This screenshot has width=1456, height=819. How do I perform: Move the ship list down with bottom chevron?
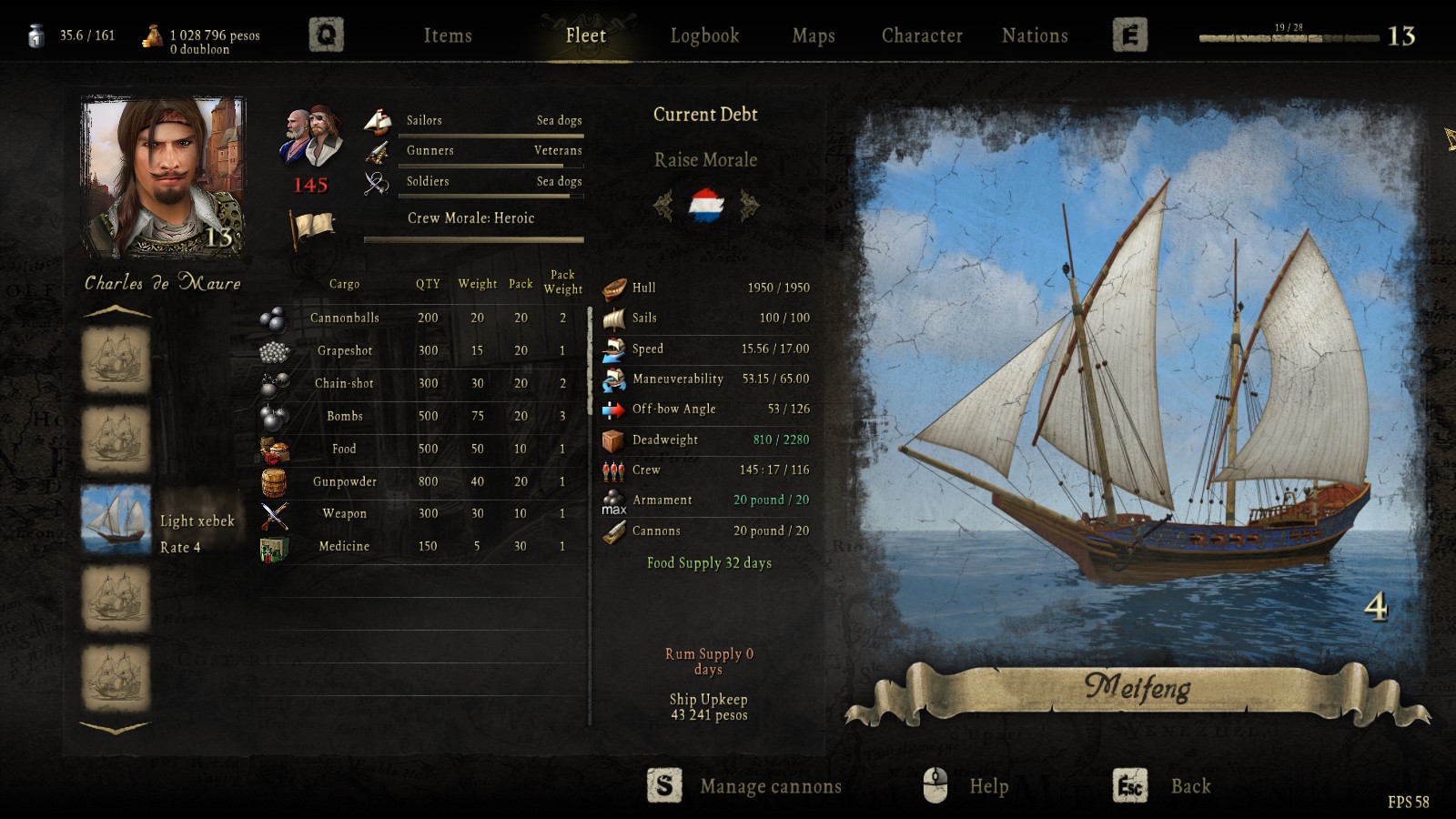point(116,728)
